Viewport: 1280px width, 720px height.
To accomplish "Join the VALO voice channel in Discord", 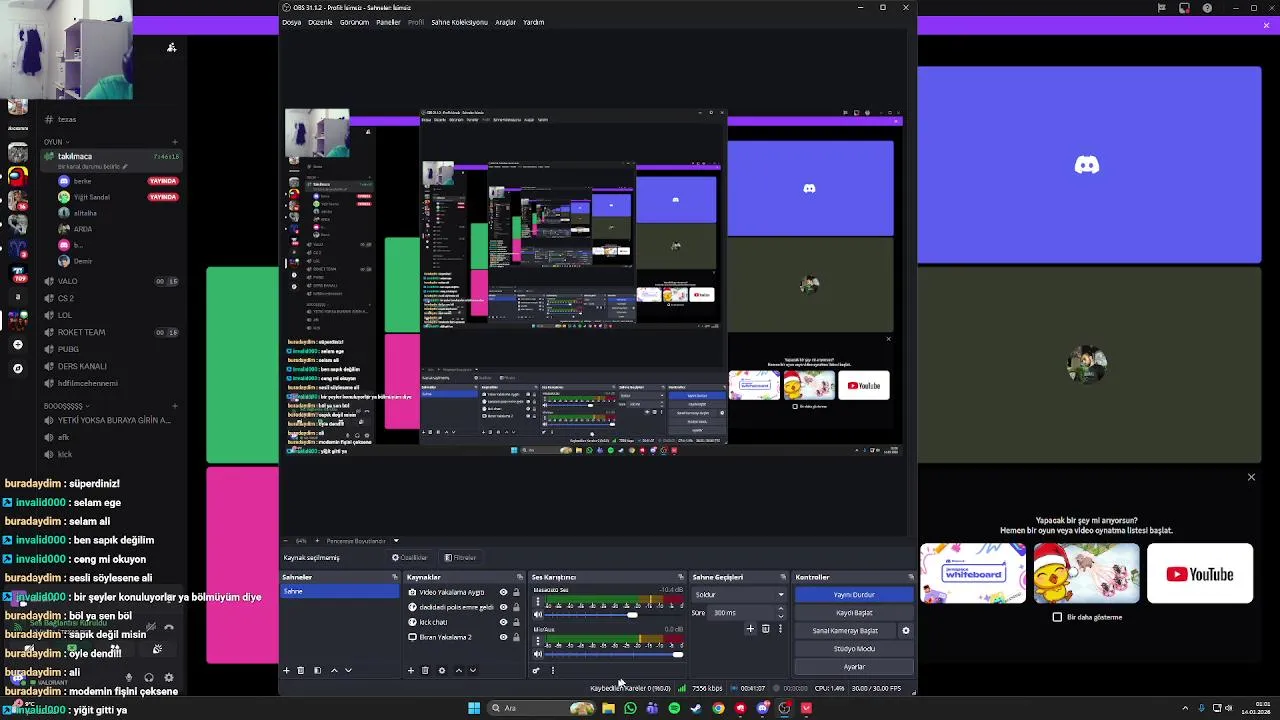I will click(x=110, y=281).
